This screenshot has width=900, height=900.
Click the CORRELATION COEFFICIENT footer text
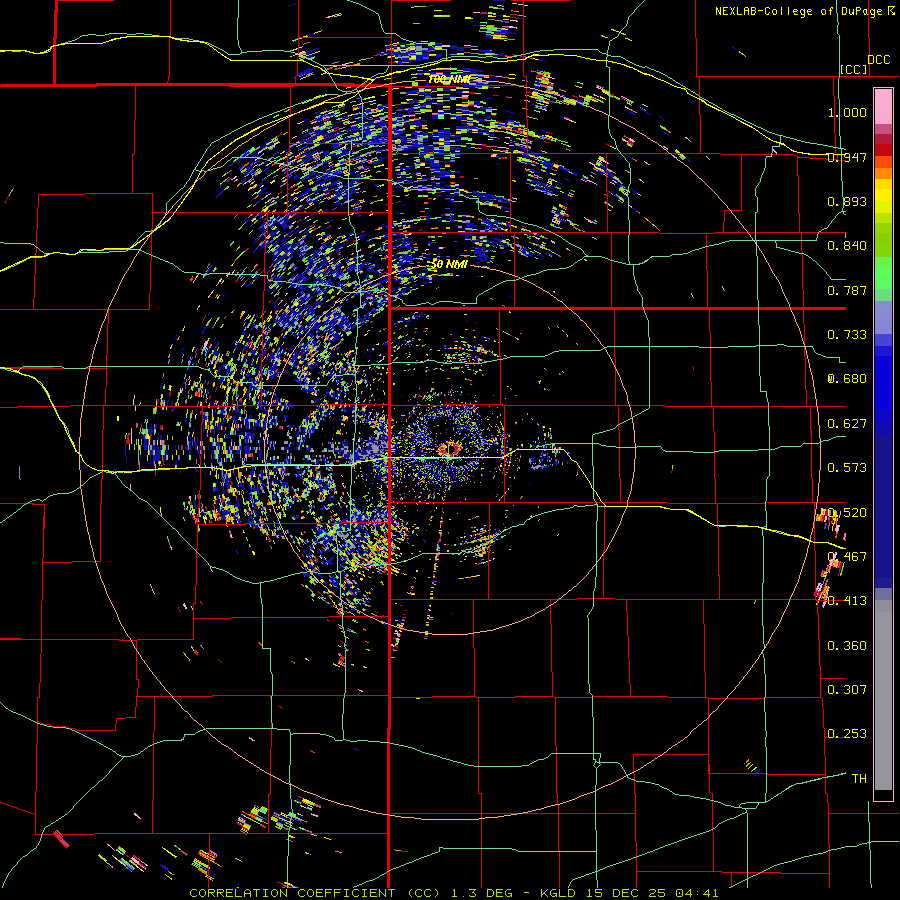tap(292, 893)
